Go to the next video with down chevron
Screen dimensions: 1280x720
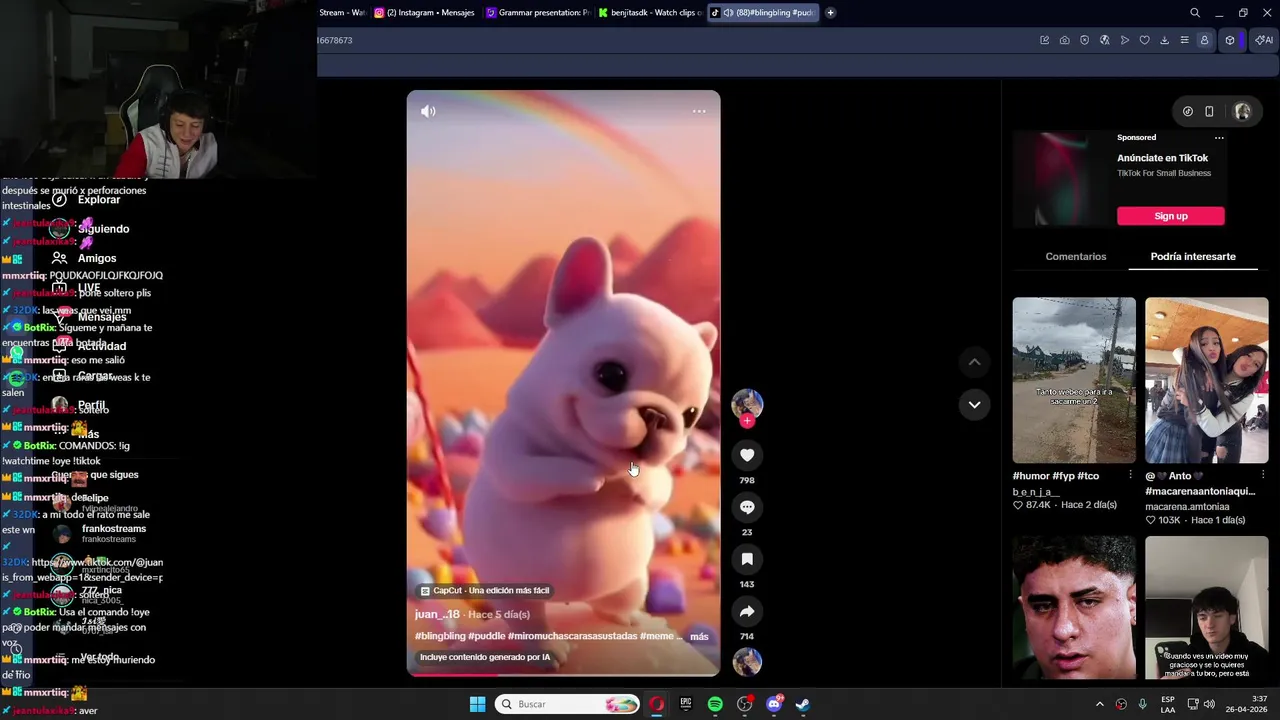pos(974,404)
